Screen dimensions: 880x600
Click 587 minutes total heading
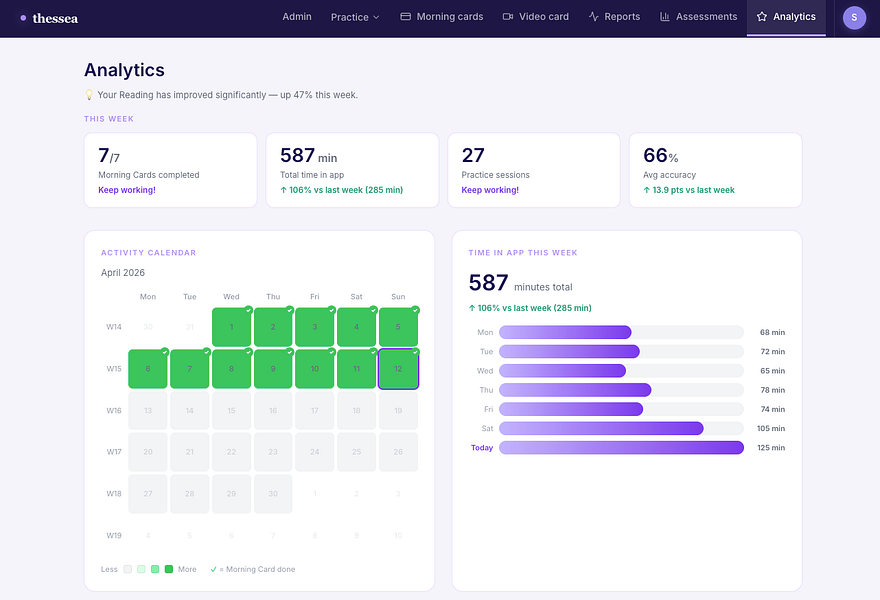pyautogui.click(x=520, y=283)
